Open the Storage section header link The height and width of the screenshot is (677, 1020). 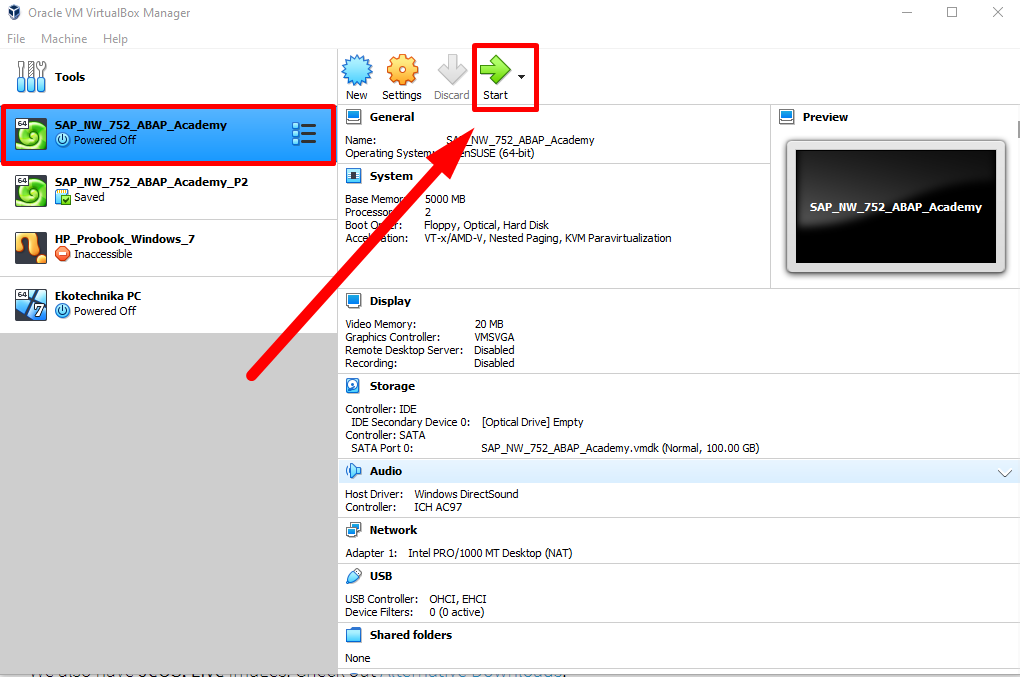(392, 386)
